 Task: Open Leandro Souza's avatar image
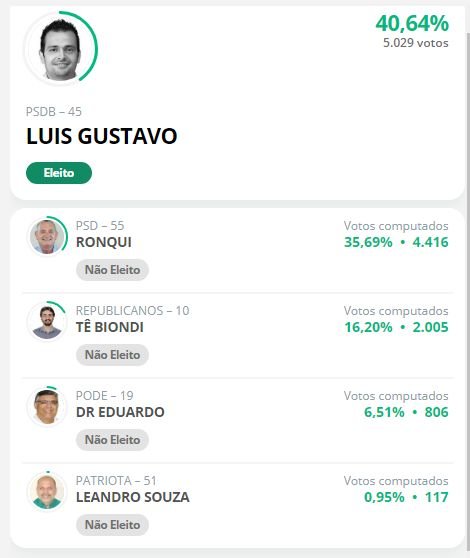pos(47,491)
